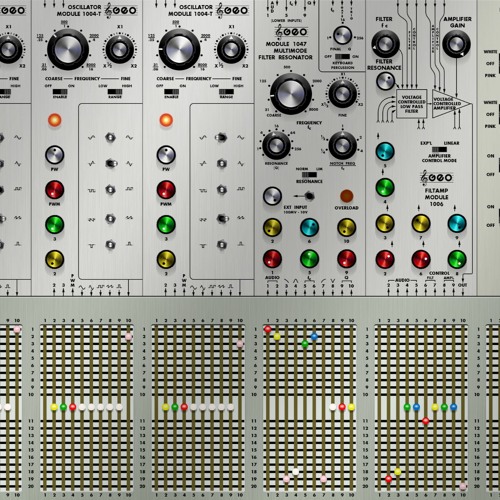Click Fine frequency knob on oscillator beside Filter Resonator
The height and width of the screenshot is (500, 500).
[231, 49]
